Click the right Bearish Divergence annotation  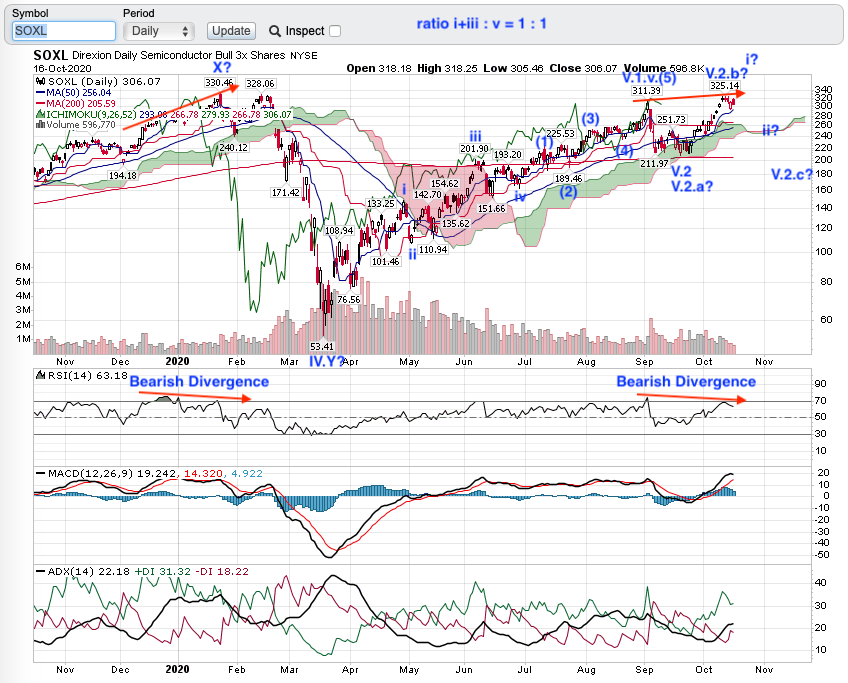tap(686, 382)
